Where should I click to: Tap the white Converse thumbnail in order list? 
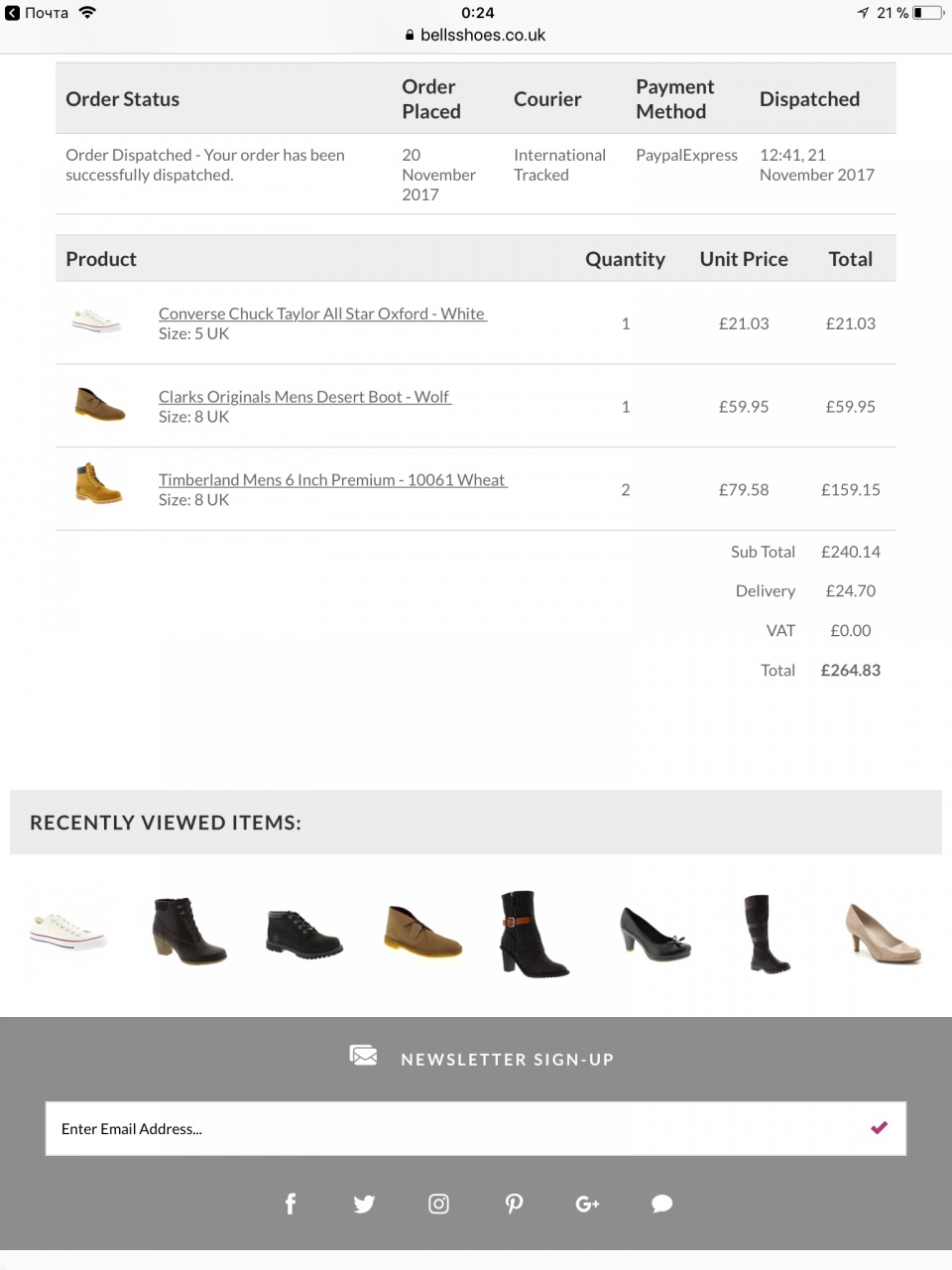97,321
